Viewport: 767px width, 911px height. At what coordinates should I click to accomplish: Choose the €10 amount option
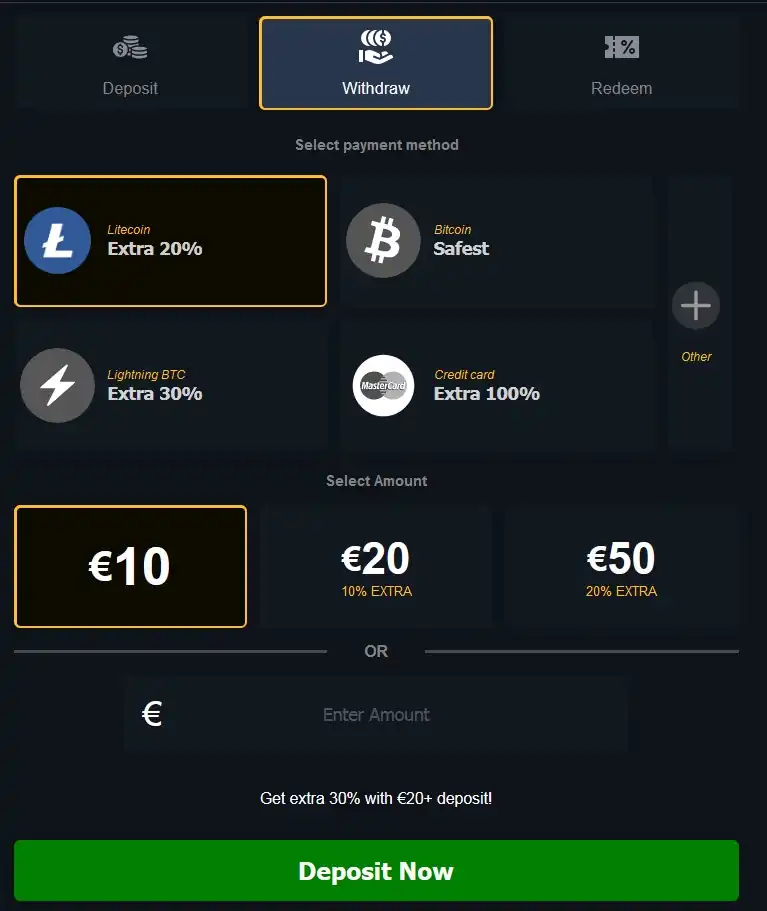pos(130,566)
